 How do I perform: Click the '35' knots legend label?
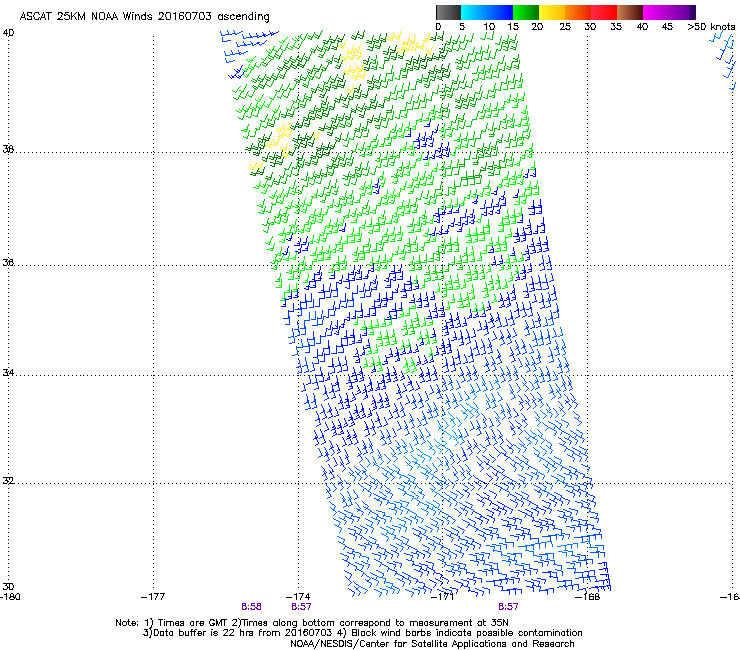(616, 26)
